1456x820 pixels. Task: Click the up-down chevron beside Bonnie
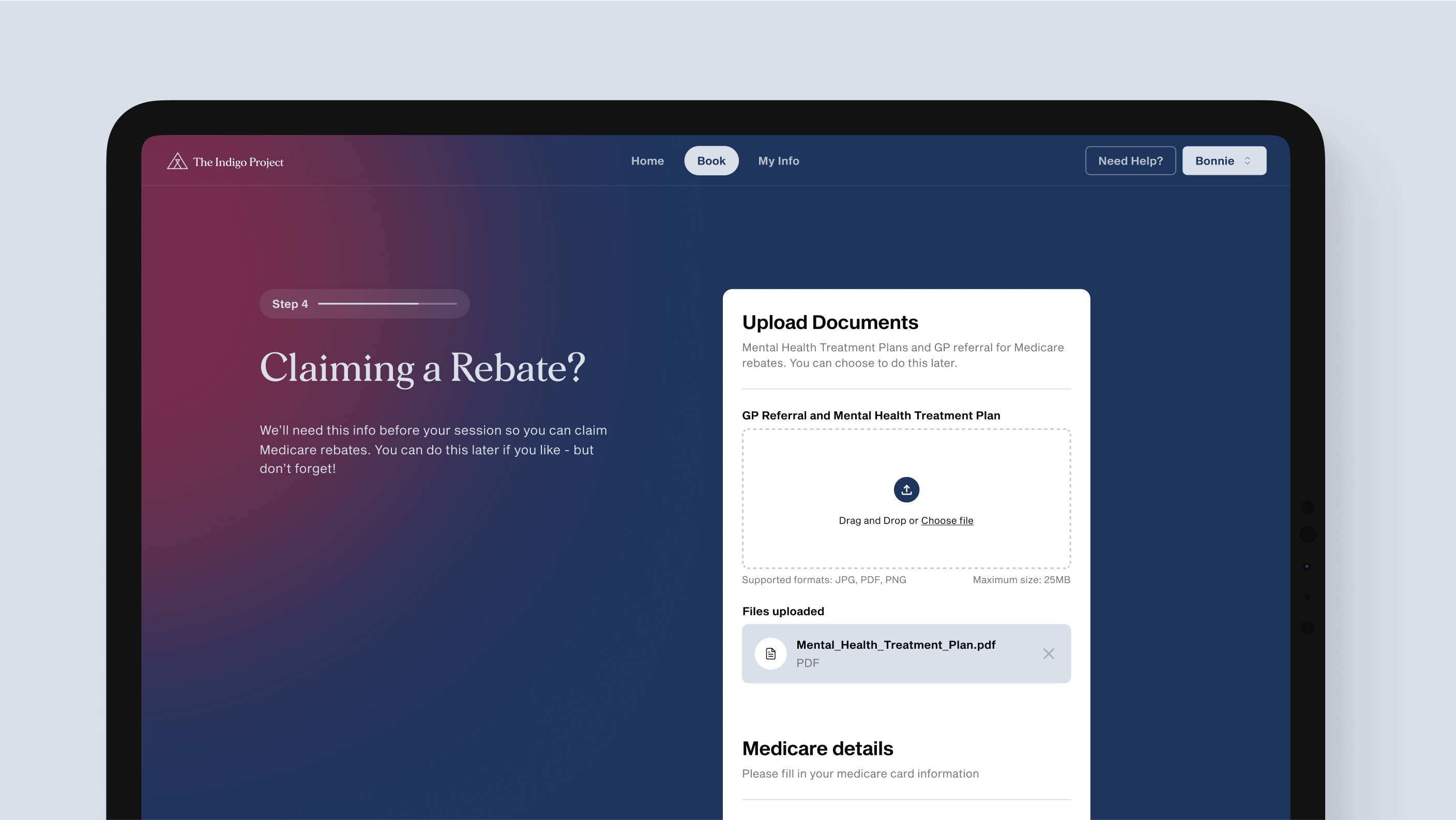pyautogui.click(x=1248, y=161)
